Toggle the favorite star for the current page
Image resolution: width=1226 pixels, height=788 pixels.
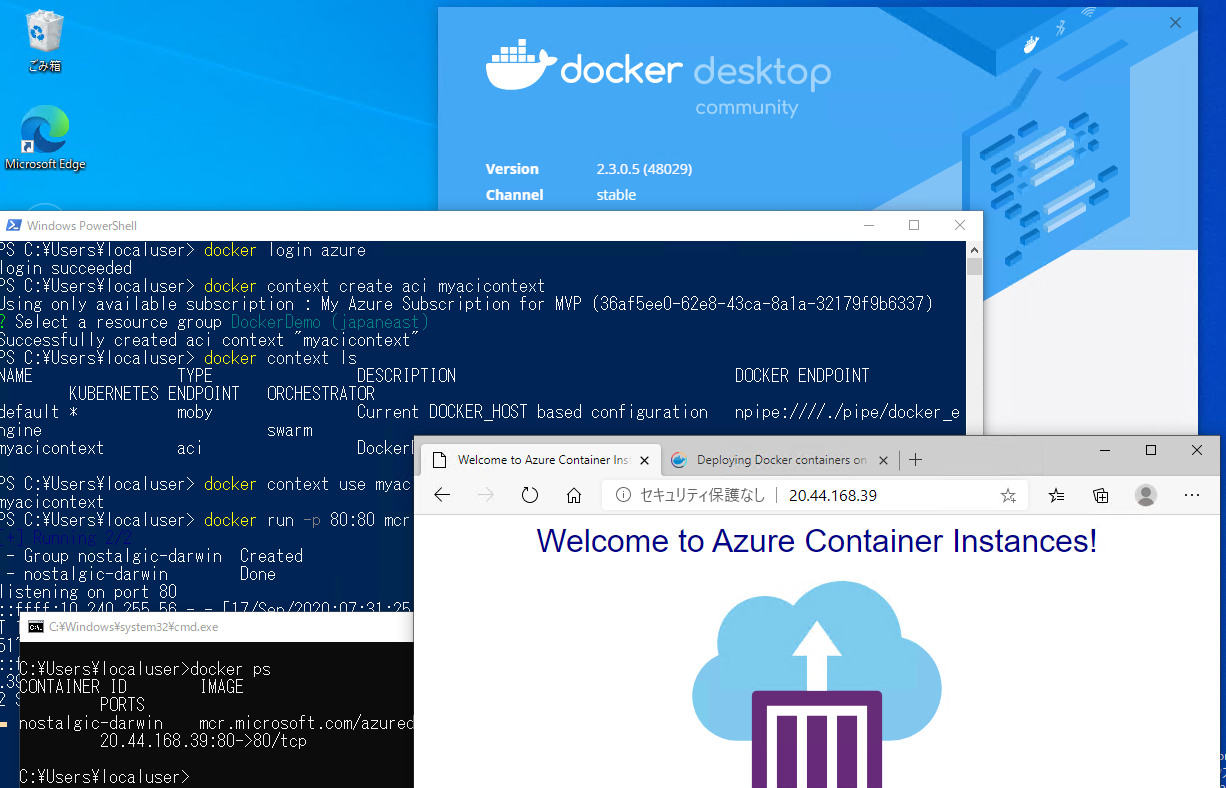click(1008, 494)
